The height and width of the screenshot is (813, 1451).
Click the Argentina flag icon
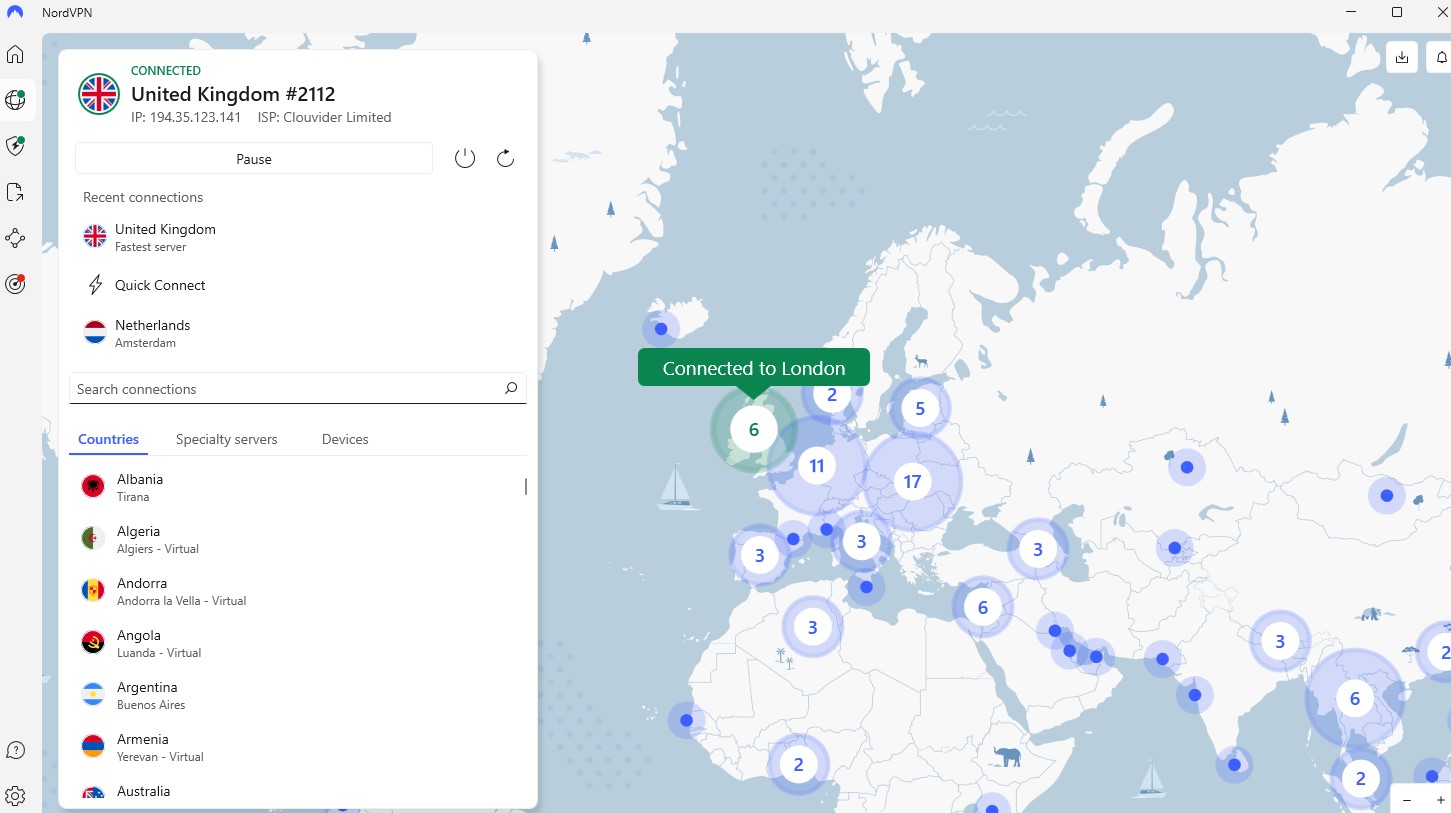coord(93,695)
